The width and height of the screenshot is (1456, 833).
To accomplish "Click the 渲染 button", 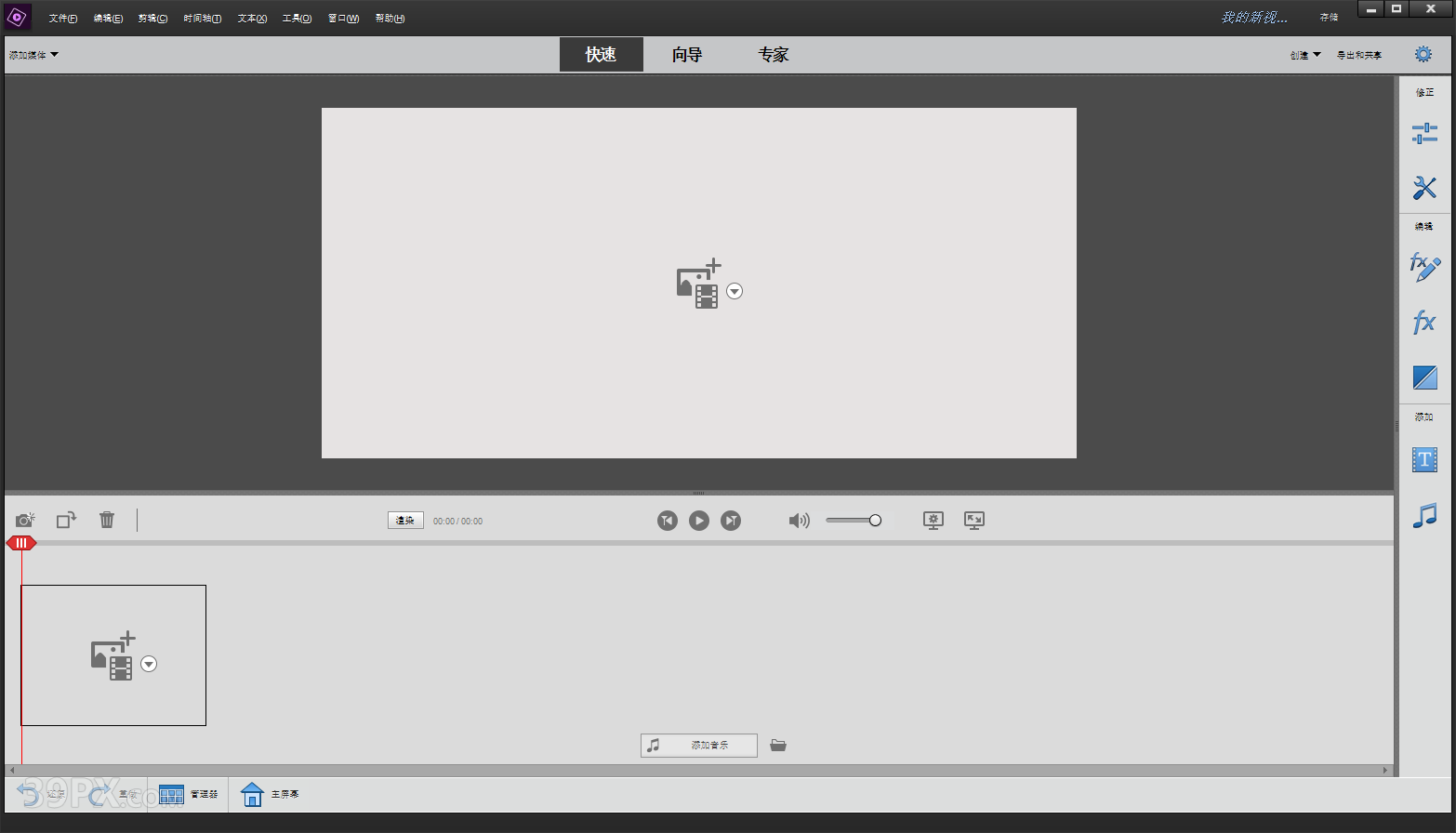I will pos(405,521).
